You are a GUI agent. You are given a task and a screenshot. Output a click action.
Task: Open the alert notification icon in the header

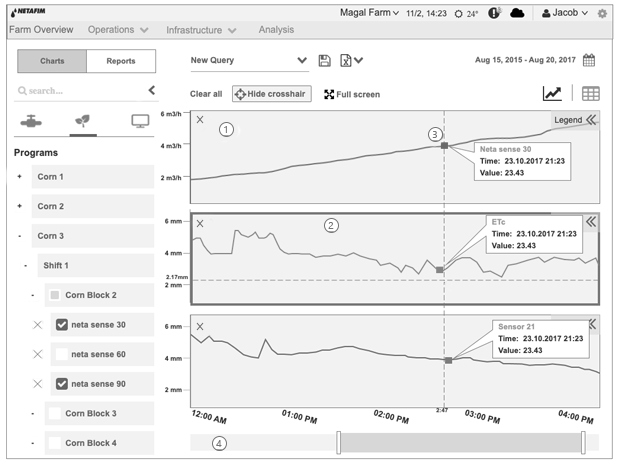(493, 13)
